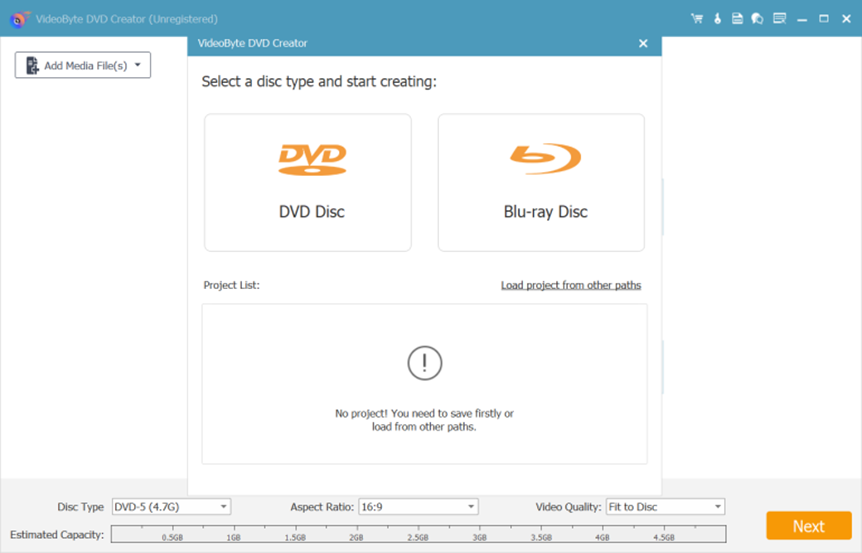The width and height of the screenshot is (862, 553).
Task: Expand the Add Media File(s) dropdown arrow
Action: [138, 65]
